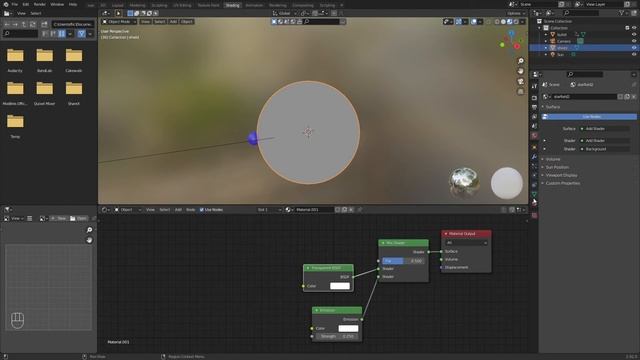Click Emission node color swatch
The image size is (640, 360).
coord(348,329)
